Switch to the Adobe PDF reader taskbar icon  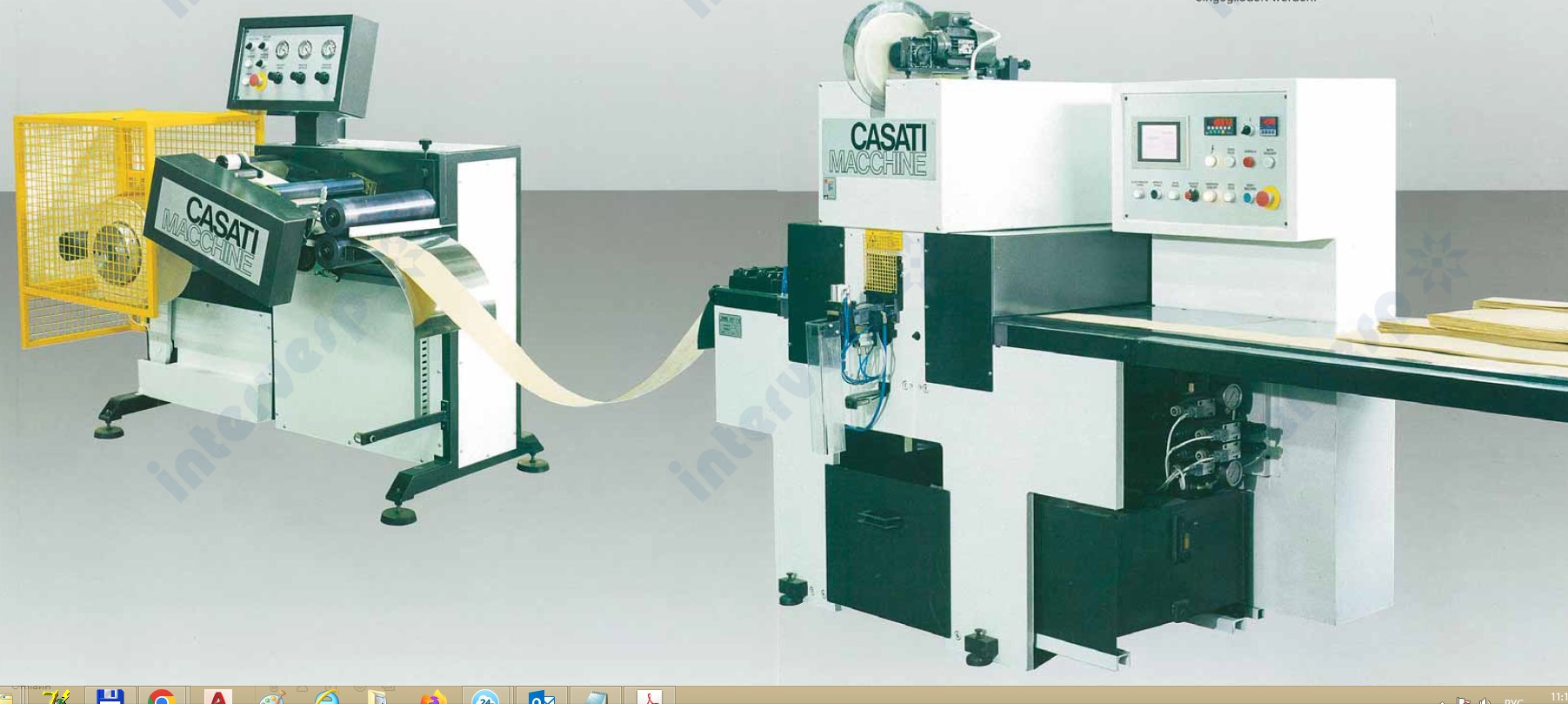coord(649,696)
